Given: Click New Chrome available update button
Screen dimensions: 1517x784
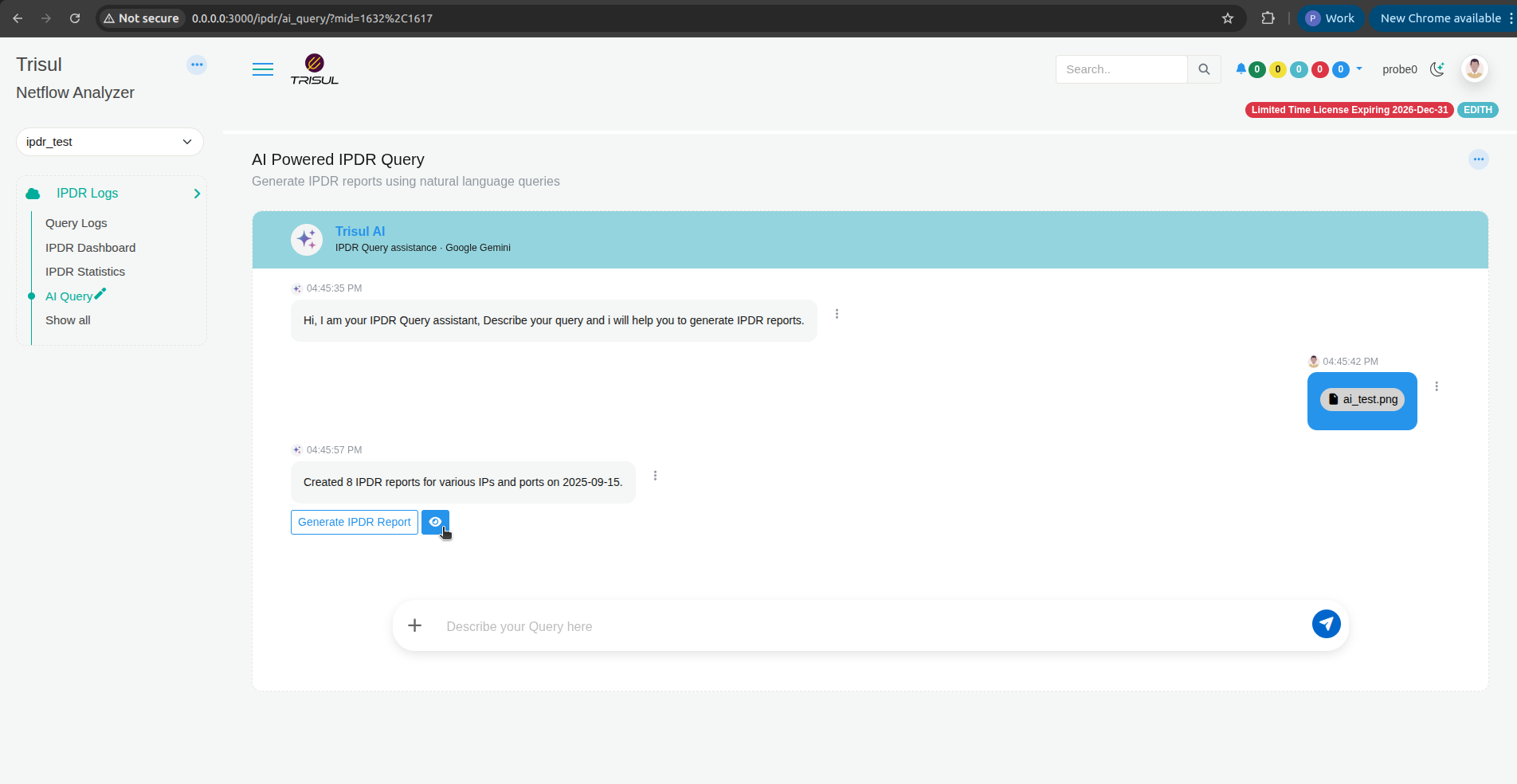Looking at the screenshot, I should (1441, 18).
